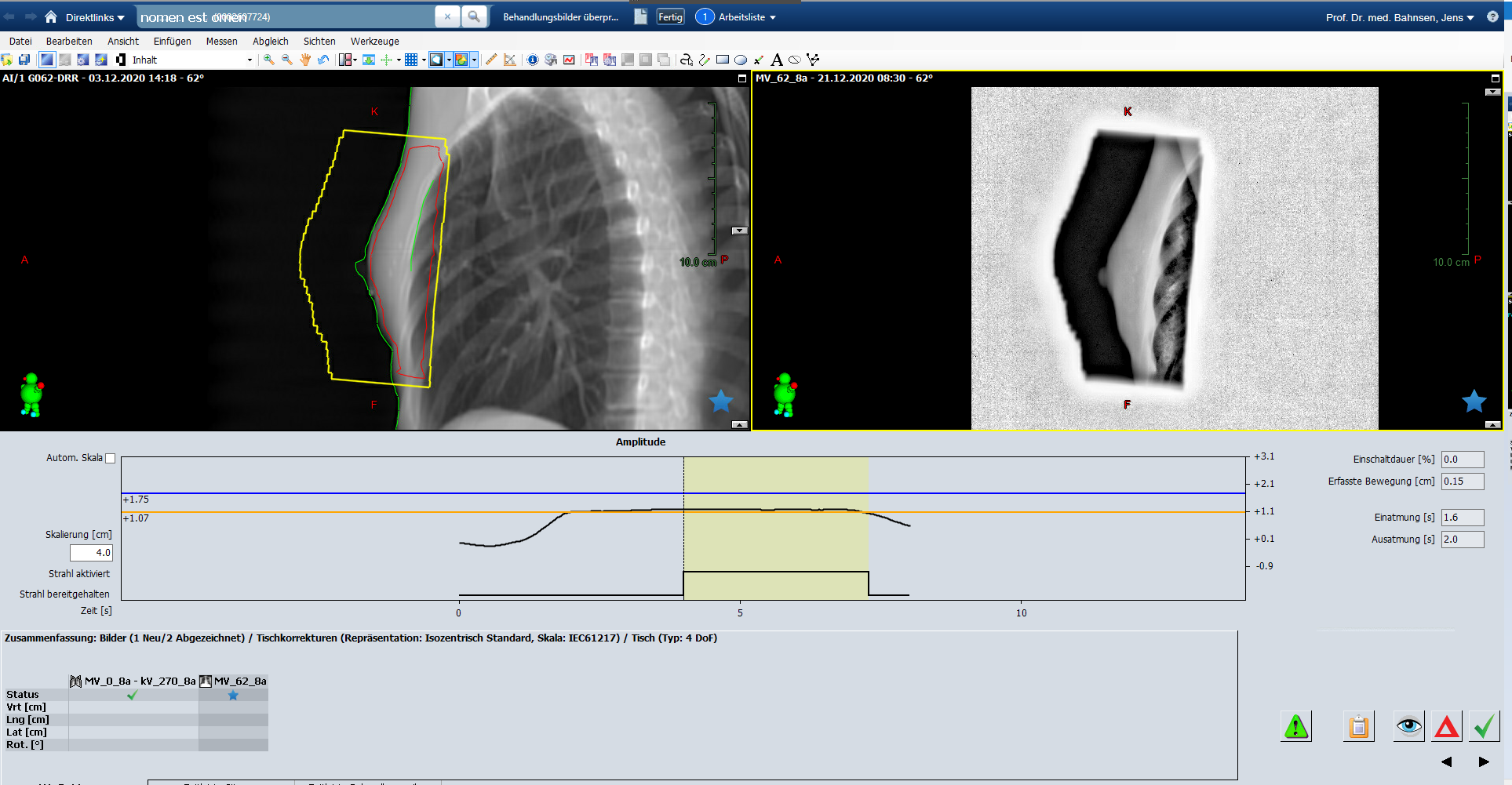The image size is (1512, 785).
Task: Select the pan hand tool
Action: (305, 60)
